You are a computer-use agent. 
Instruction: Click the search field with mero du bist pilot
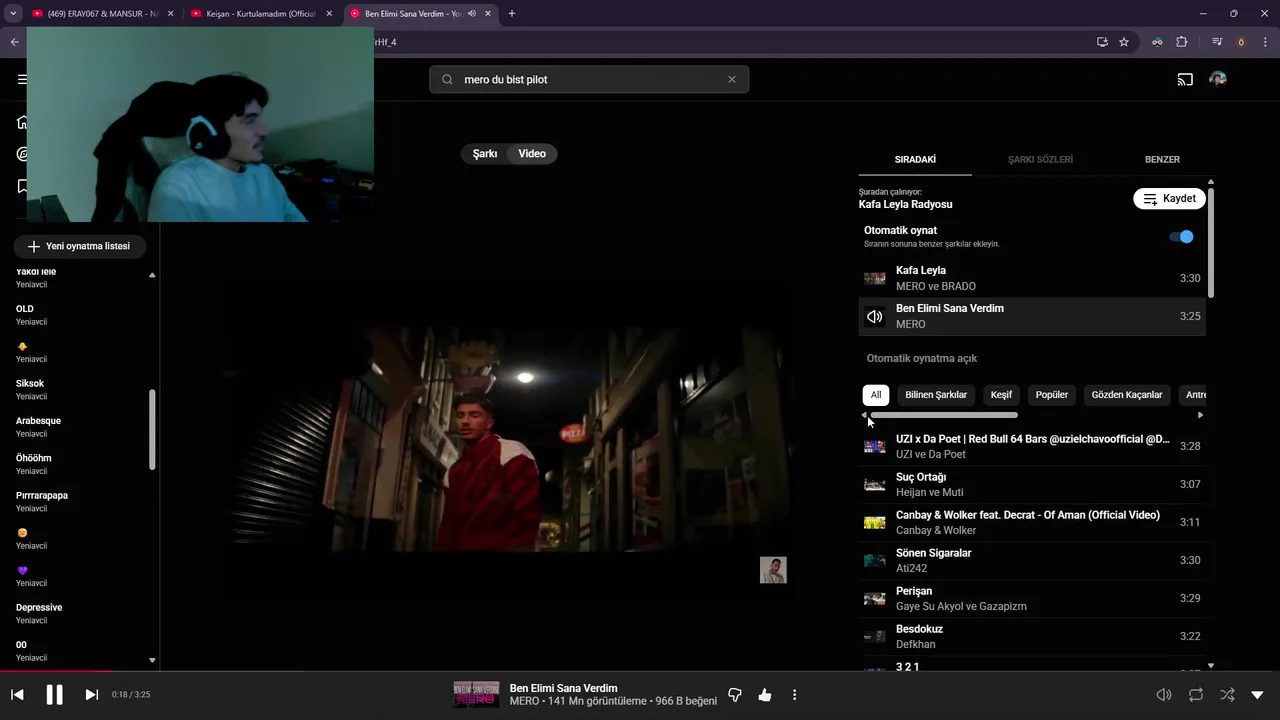[x=589, y=80]
